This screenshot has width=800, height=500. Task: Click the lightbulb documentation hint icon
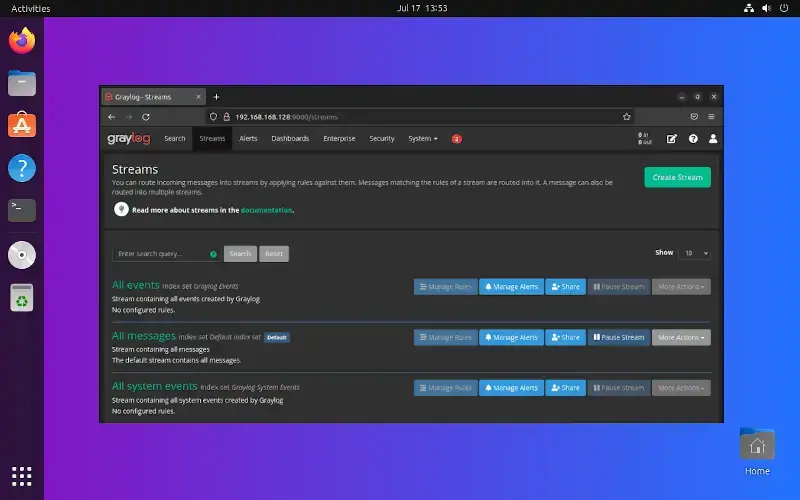121,209
